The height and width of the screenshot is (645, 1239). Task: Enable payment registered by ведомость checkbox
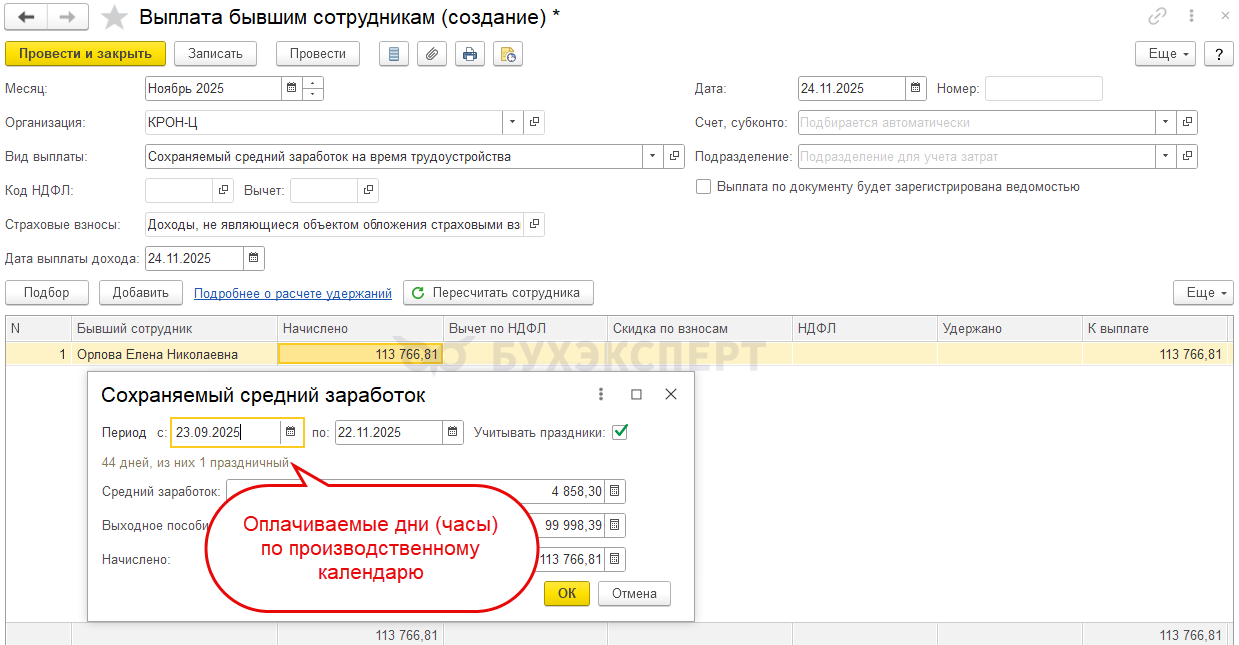(704, 187)
